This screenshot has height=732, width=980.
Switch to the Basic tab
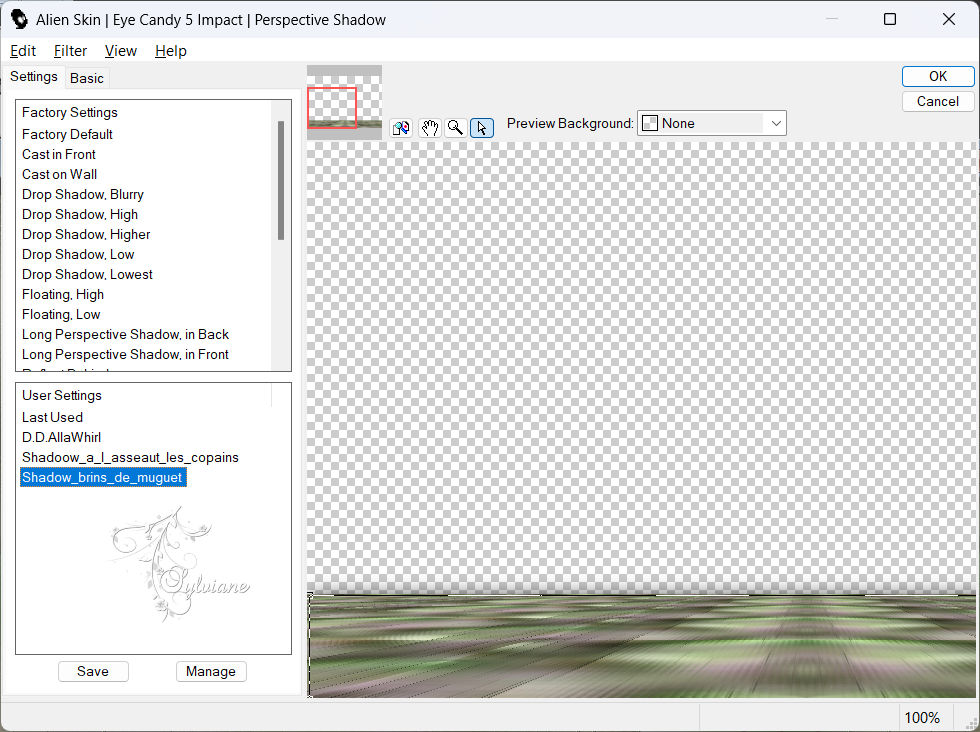tap(87, 78)
